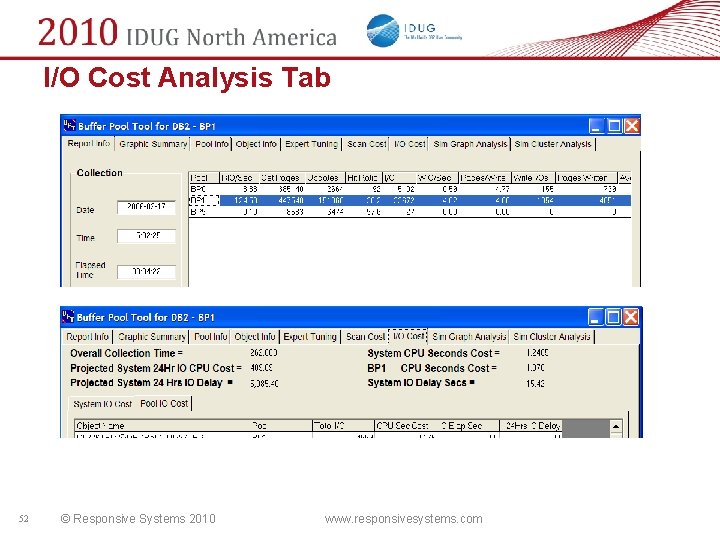Select the third pool row in table
The height and width of the screenshot is (540, 720).
(410, 212)
